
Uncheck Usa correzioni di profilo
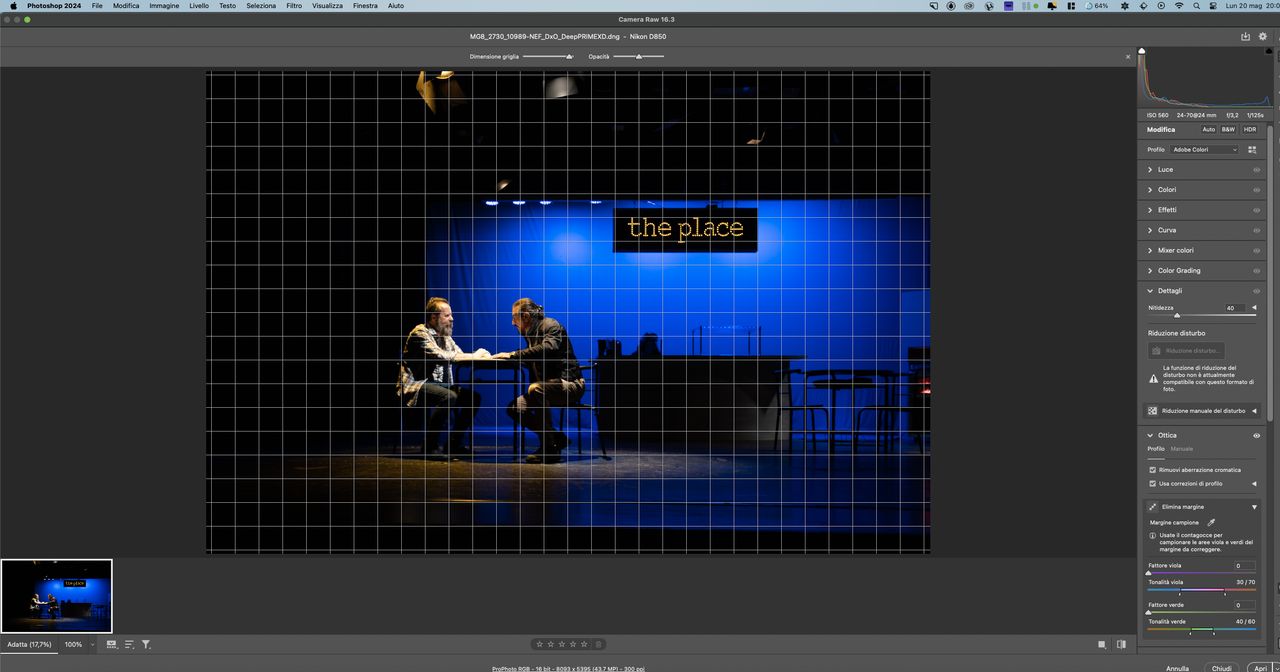pos(1153,483)
